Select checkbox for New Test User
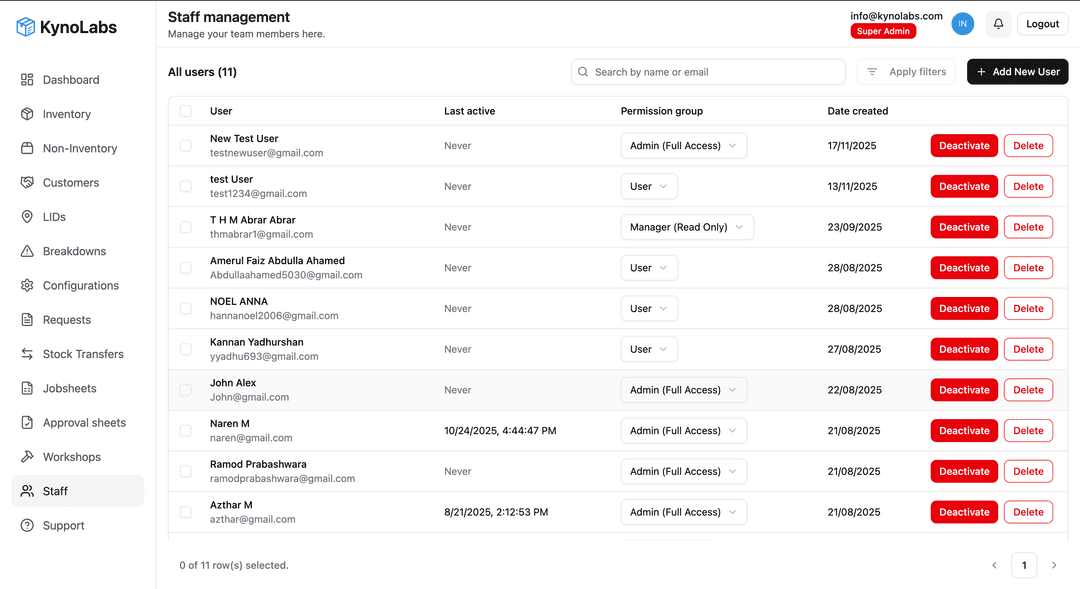 [186, 146]
